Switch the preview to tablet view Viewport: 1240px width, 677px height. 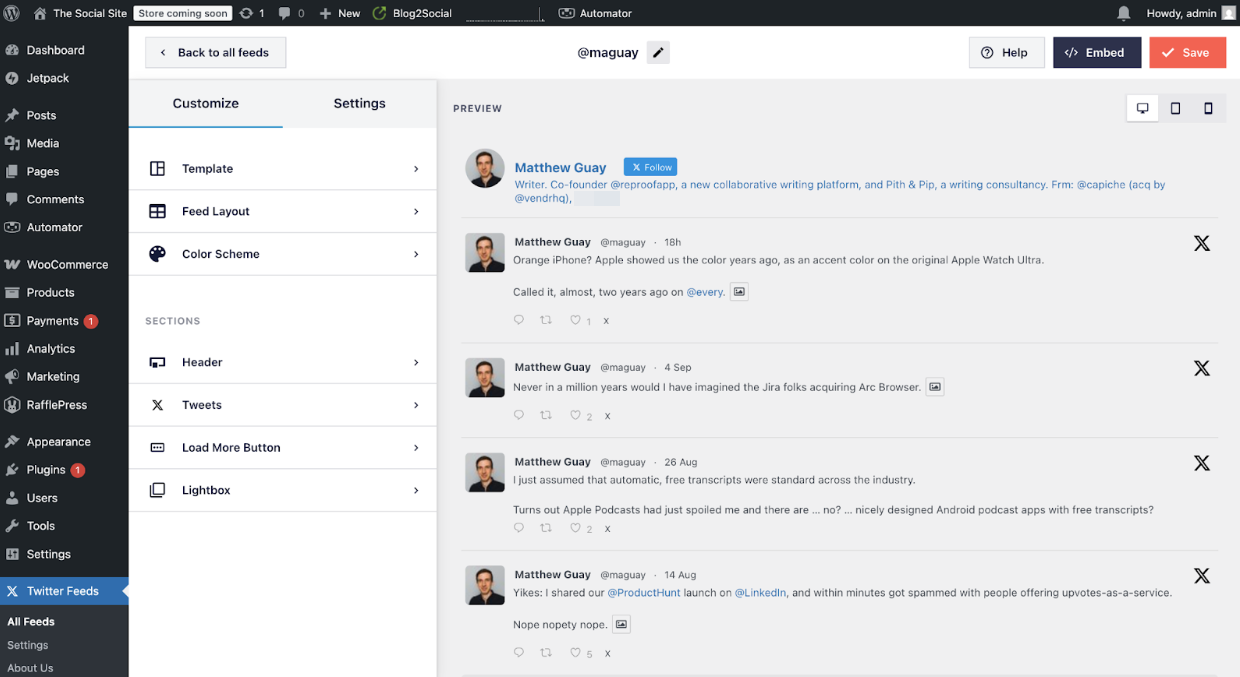point(1175,107)
